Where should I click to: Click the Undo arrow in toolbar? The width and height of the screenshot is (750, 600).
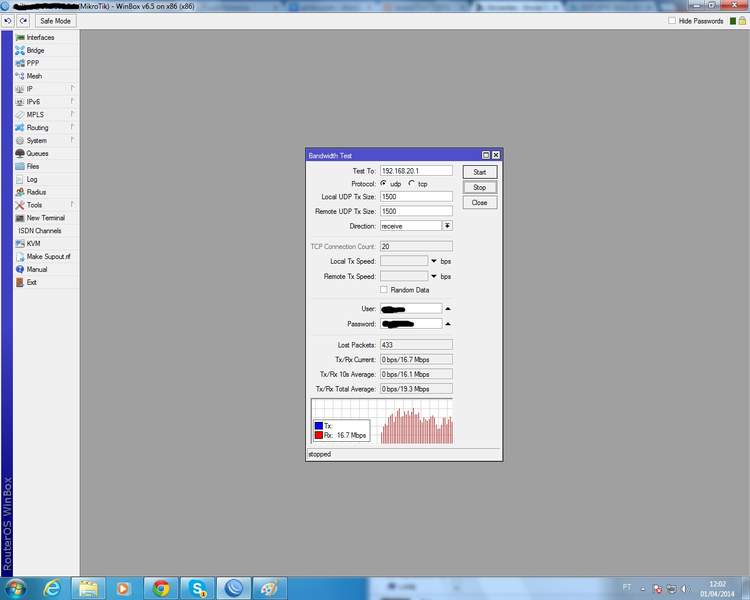[x=8, y=21]
